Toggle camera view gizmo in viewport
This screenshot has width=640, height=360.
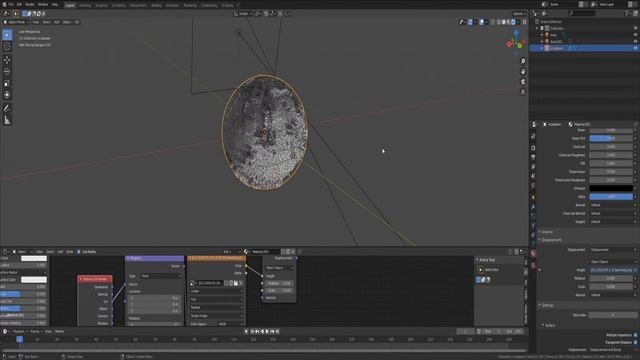[x=523, y=82]
